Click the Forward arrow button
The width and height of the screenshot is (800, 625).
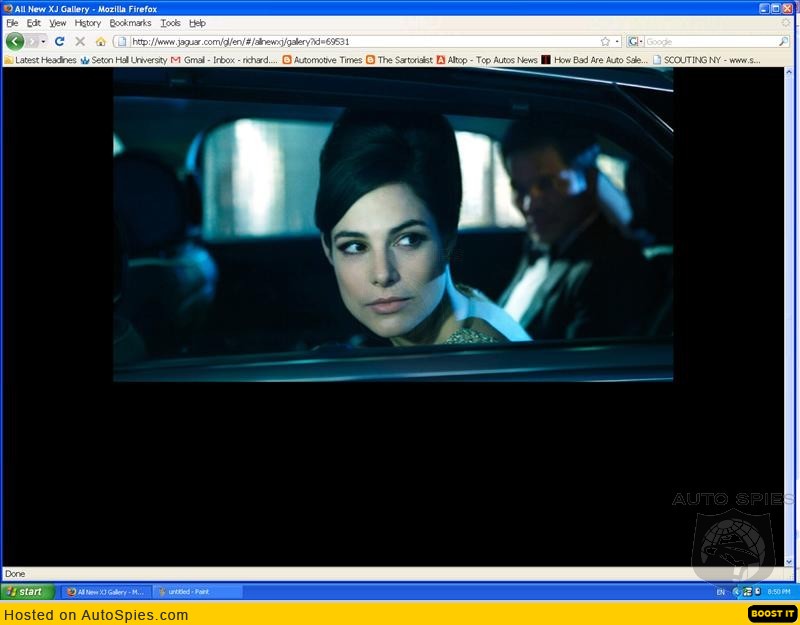33,41
